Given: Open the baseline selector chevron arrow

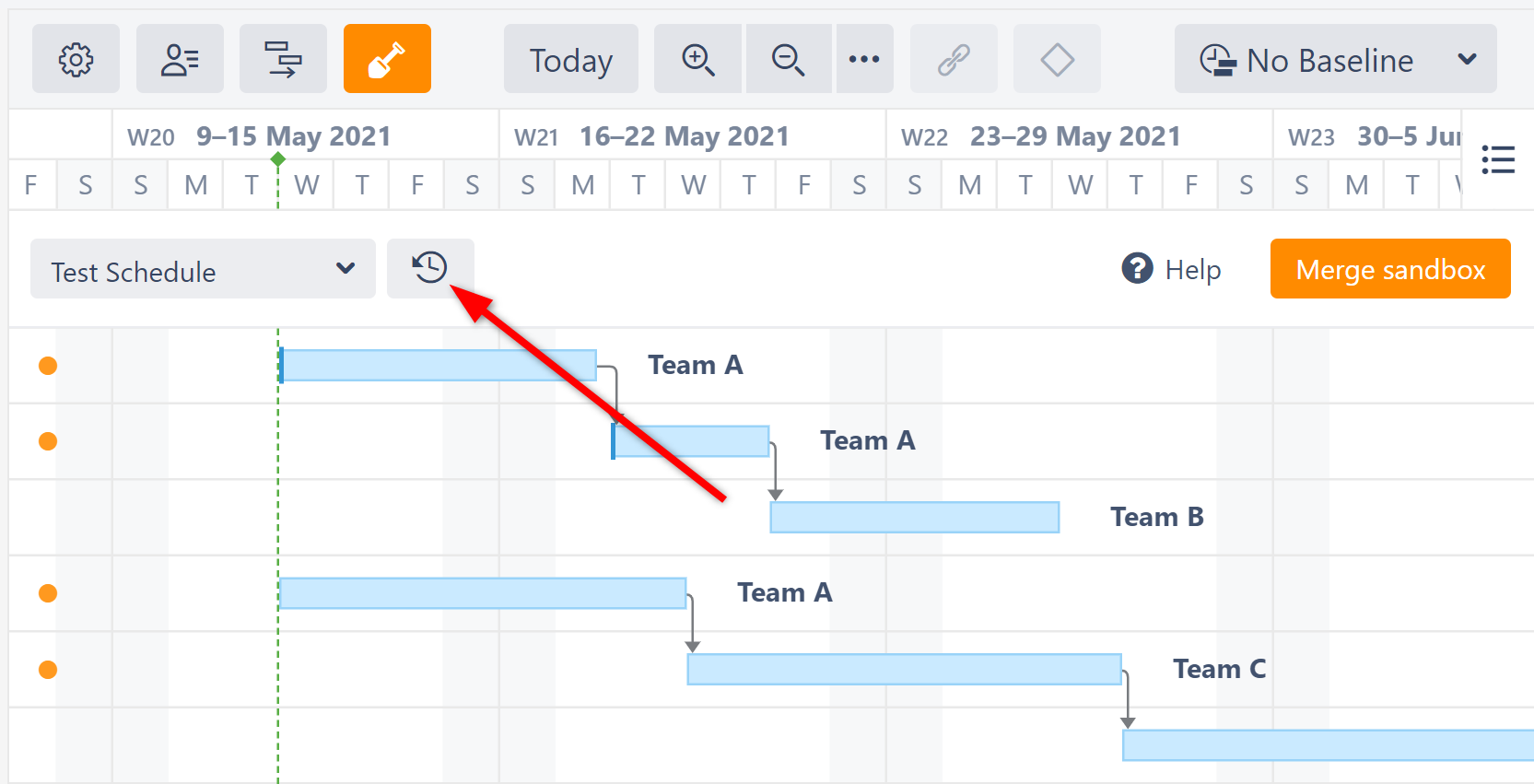Looking at the screenshot, I should (x=1467, y=60).
